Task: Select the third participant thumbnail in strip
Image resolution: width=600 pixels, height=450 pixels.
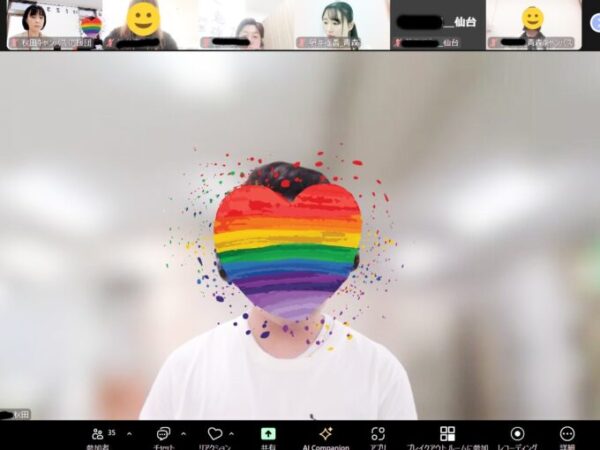Action: [245, 24]
